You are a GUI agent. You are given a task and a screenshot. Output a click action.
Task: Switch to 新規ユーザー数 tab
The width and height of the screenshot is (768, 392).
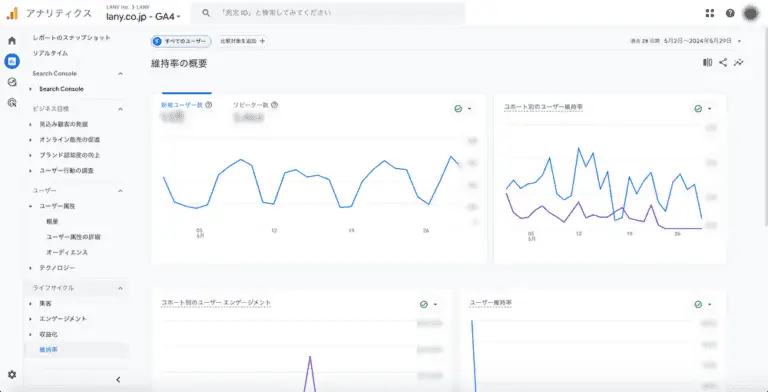182,105
